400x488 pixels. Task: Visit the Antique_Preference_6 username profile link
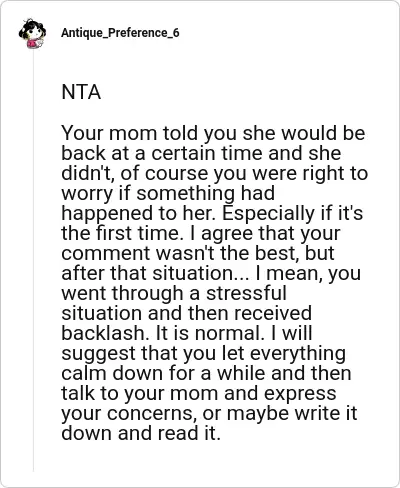[120, 33]
